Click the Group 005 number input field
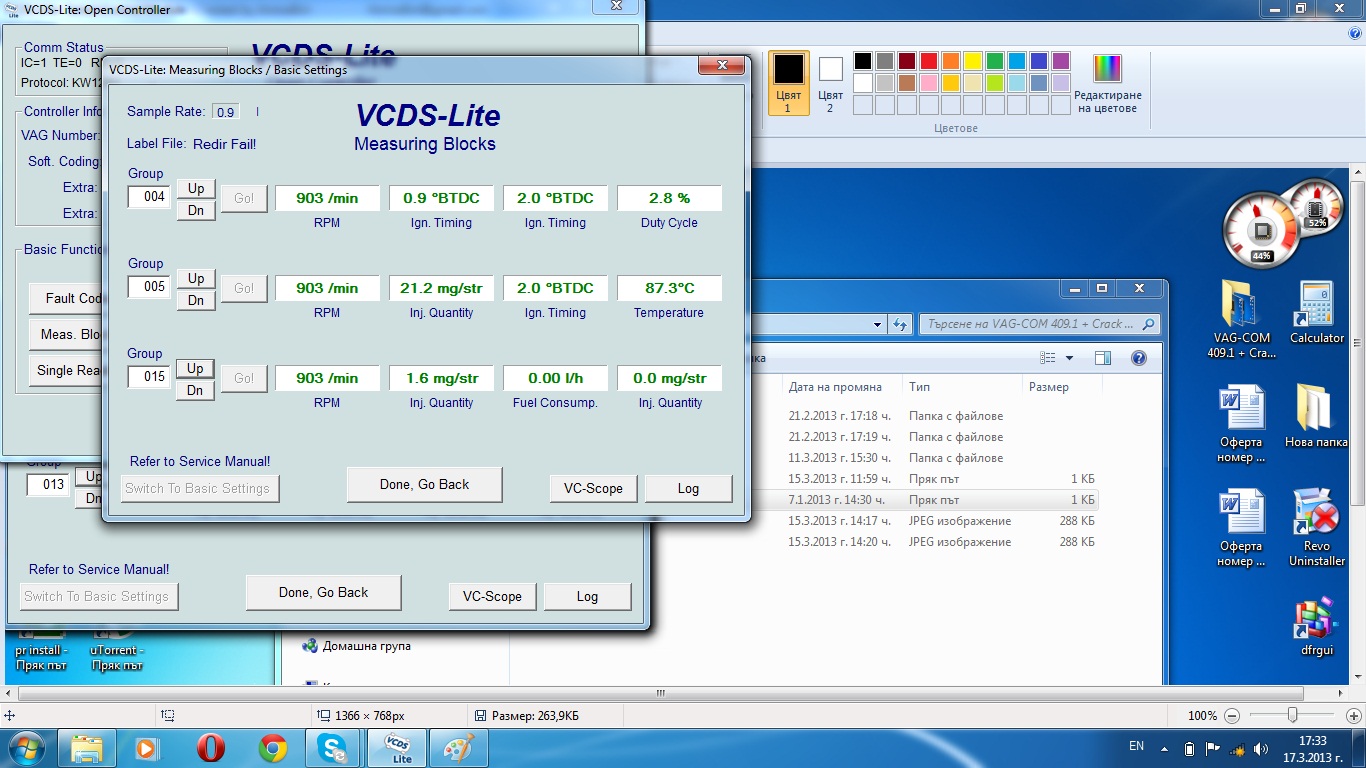Image resolution: width=1366 pixels, height=768 pixels. pyautogui.click(x=150, y=287)
